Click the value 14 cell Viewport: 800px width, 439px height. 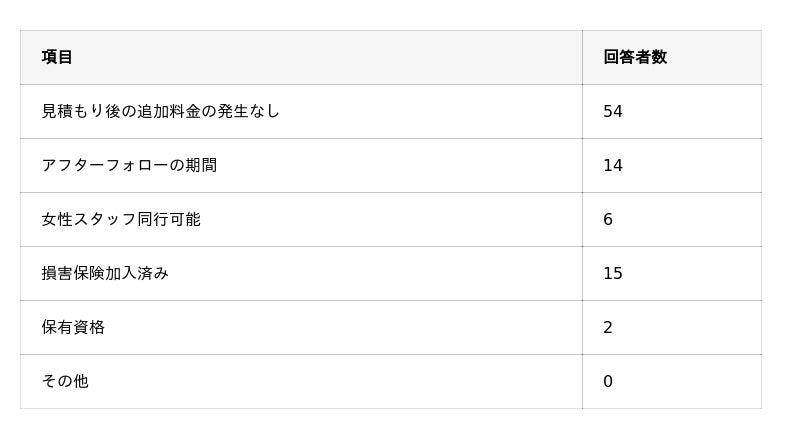613,165
